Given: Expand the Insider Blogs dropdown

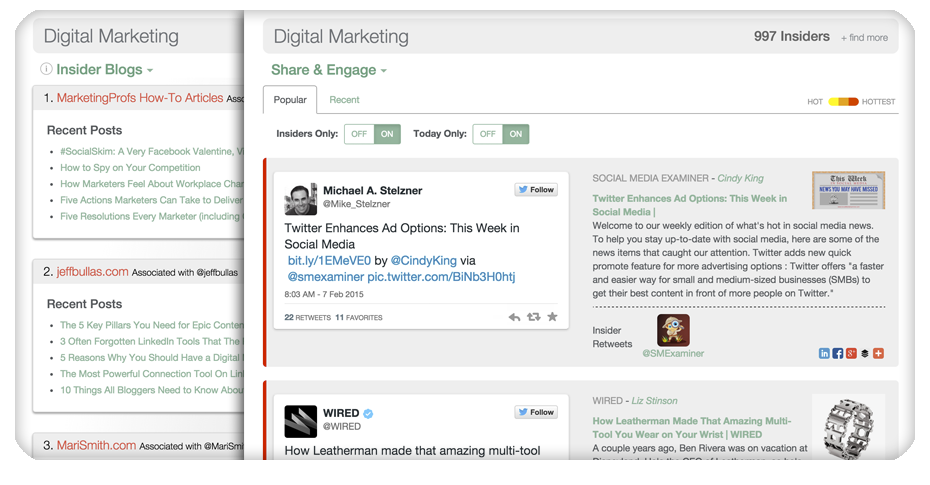Looking at the screenshot, I should pyautogui.click(x=104, y=69).
